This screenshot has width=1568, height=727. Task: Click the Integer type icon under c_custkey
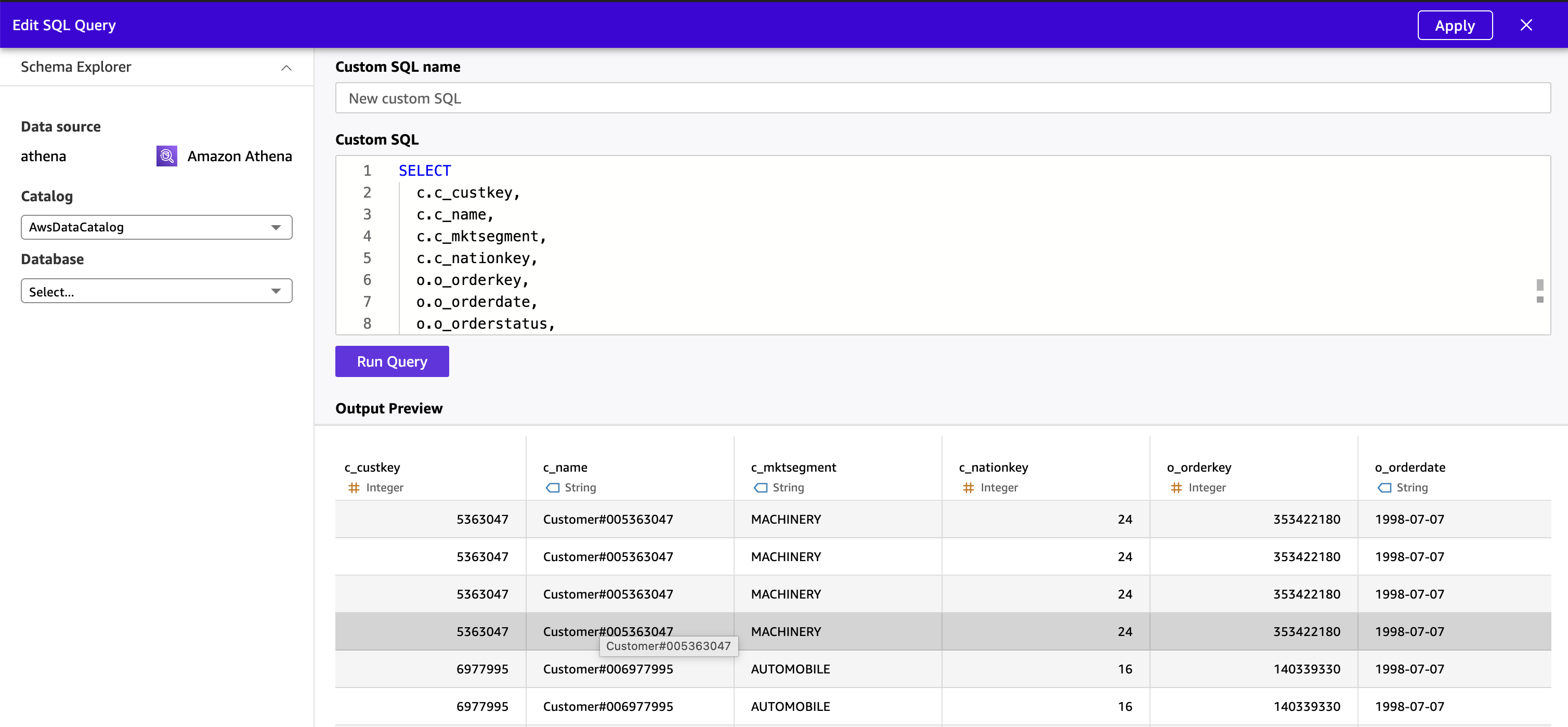[x=354, y=487]
